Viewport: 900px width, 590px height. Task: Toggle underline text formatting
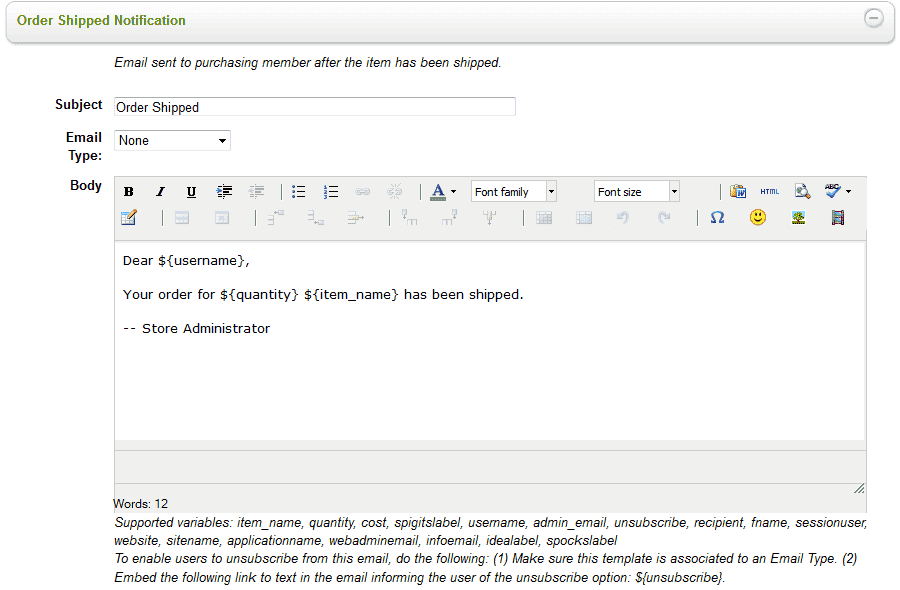coord(191,192)
